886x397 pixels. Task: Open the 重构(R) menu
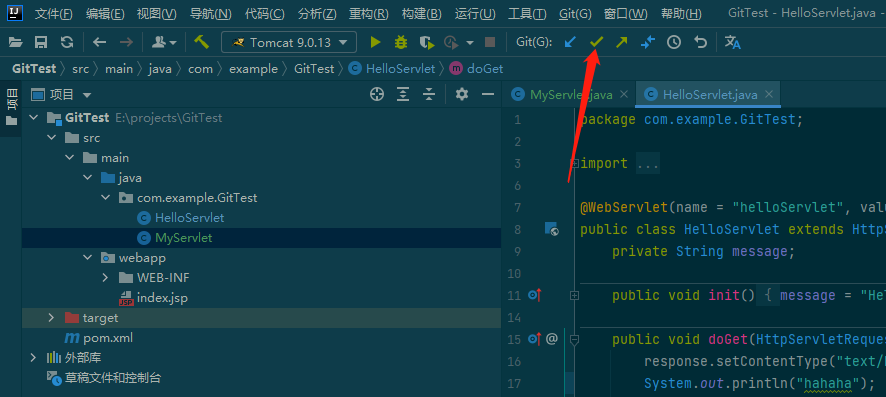point(368,14)
